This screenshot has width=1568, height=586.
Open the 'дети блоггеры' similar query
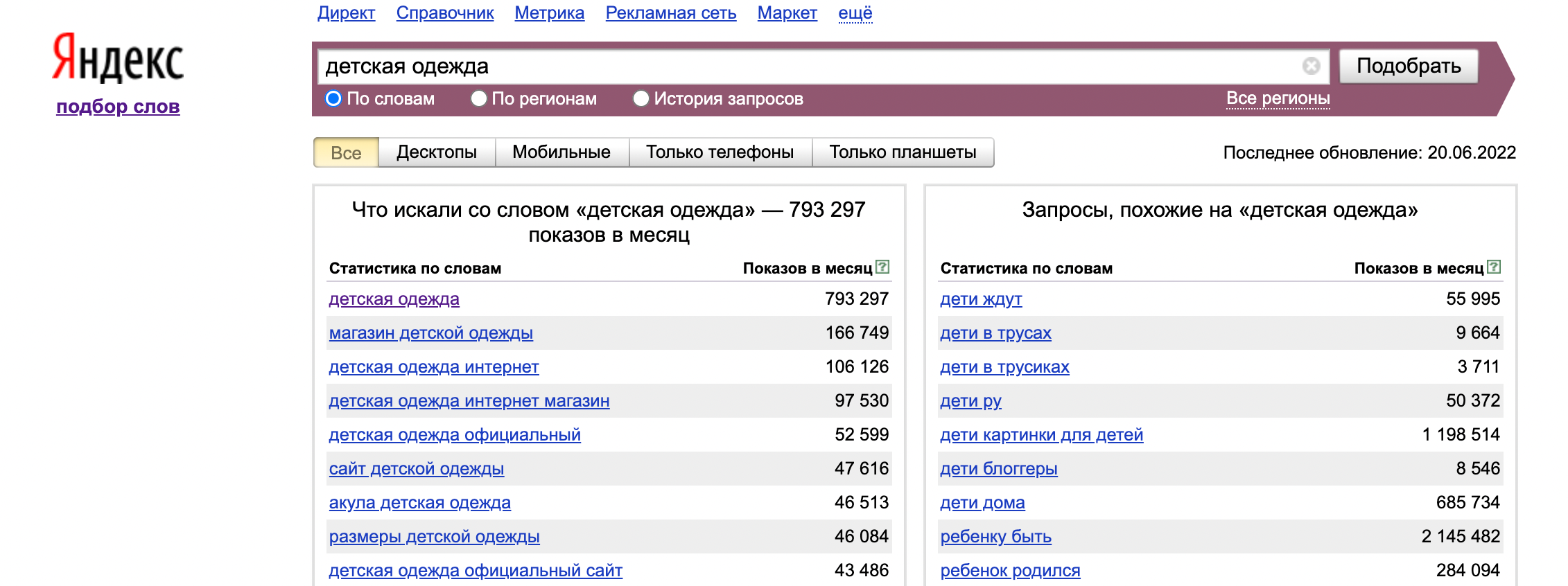(998, 469)
